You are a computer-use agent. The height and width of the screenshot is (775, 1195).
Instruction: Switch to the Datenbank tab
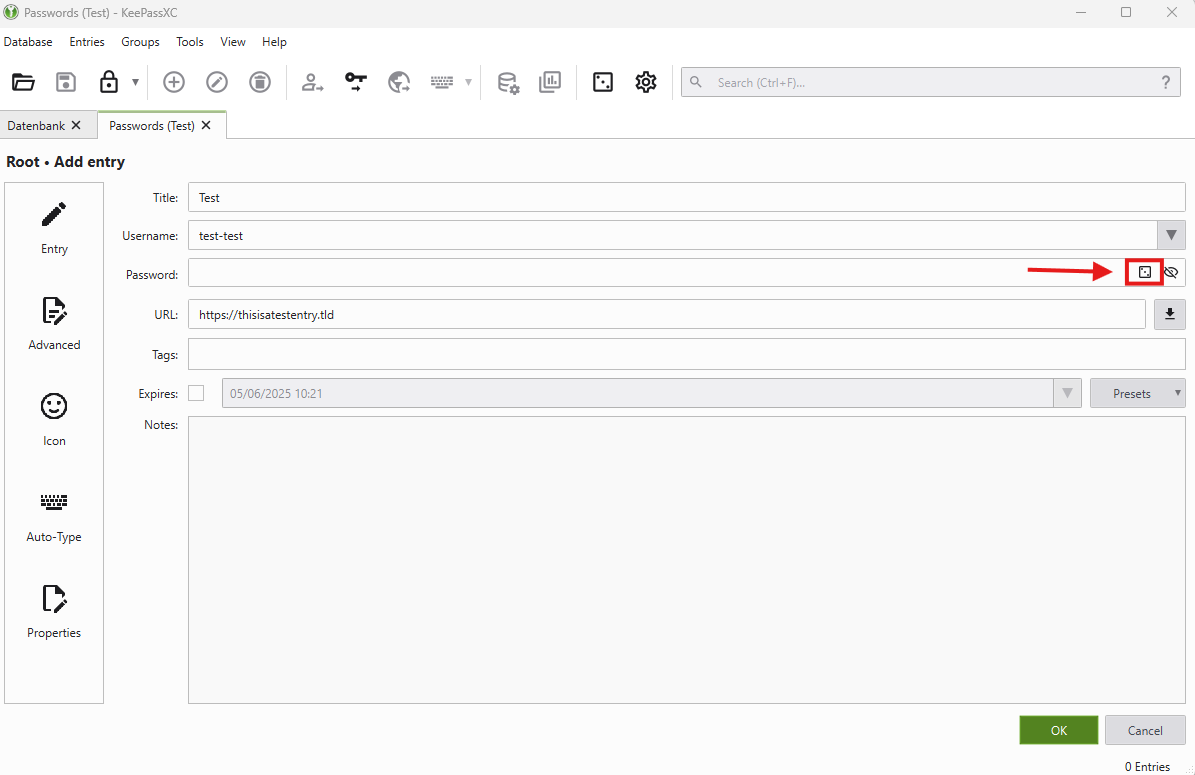coord(37,126)
